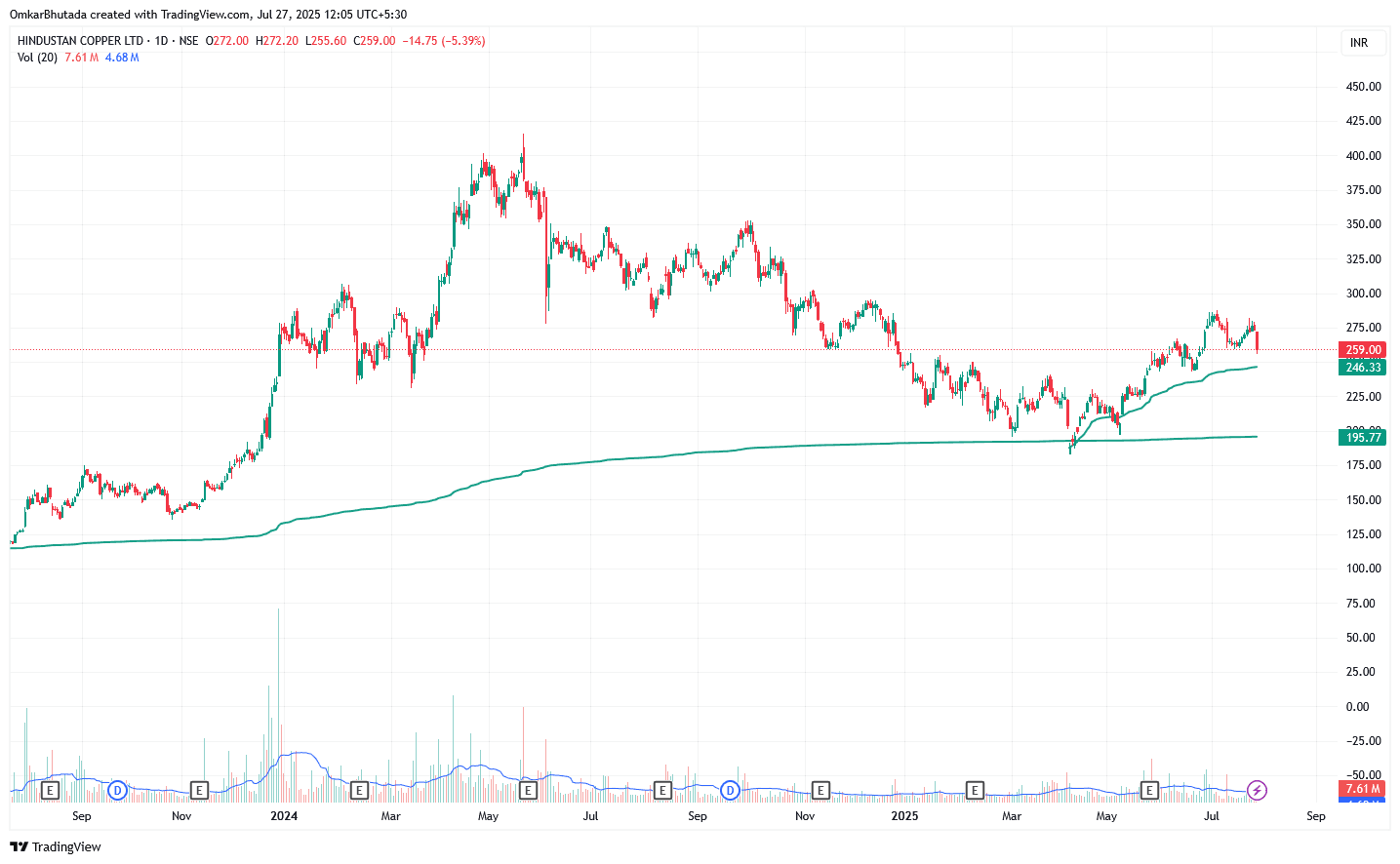Click the 0.00 price axis label
Screen dimensions: 1400x864
(x=1357, y=707)
